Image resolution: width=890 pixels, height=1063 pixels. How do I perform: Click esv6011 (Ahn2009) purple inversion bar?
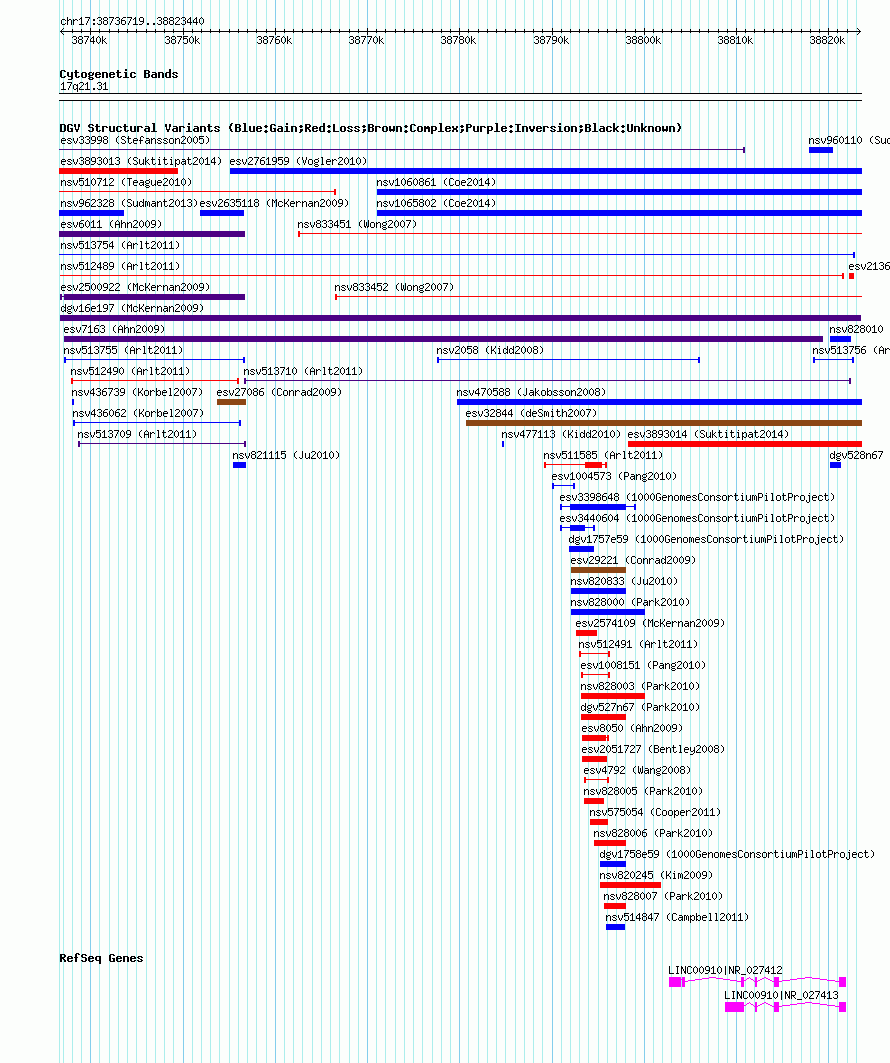pyautogui.click(x=152, y=234)
